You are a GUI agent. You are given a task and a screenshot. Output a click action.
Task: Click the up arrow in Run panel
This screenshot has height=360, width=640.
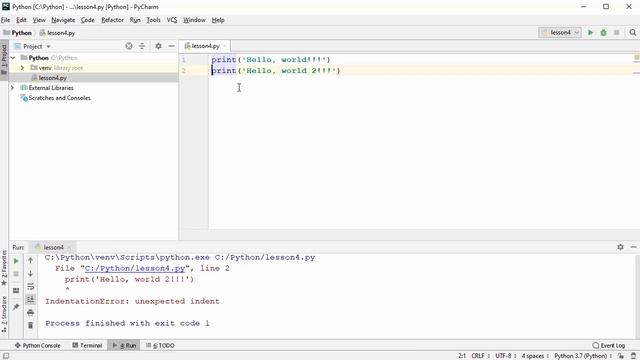[x=31, y=260]
